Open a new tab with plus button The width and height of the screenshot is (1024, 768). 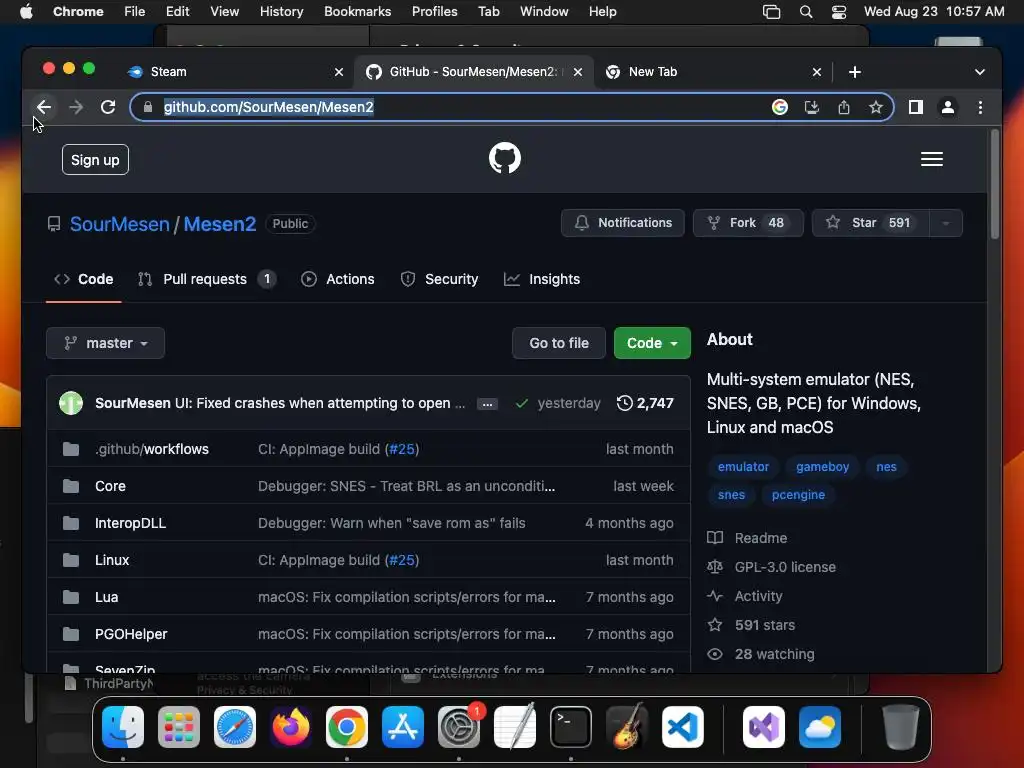[855, 72]
